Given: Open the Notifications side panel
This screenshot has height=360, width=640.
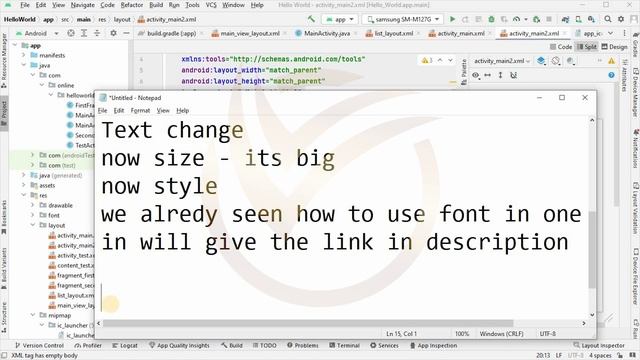Looking at the screenshot, I should pos(635,149).
